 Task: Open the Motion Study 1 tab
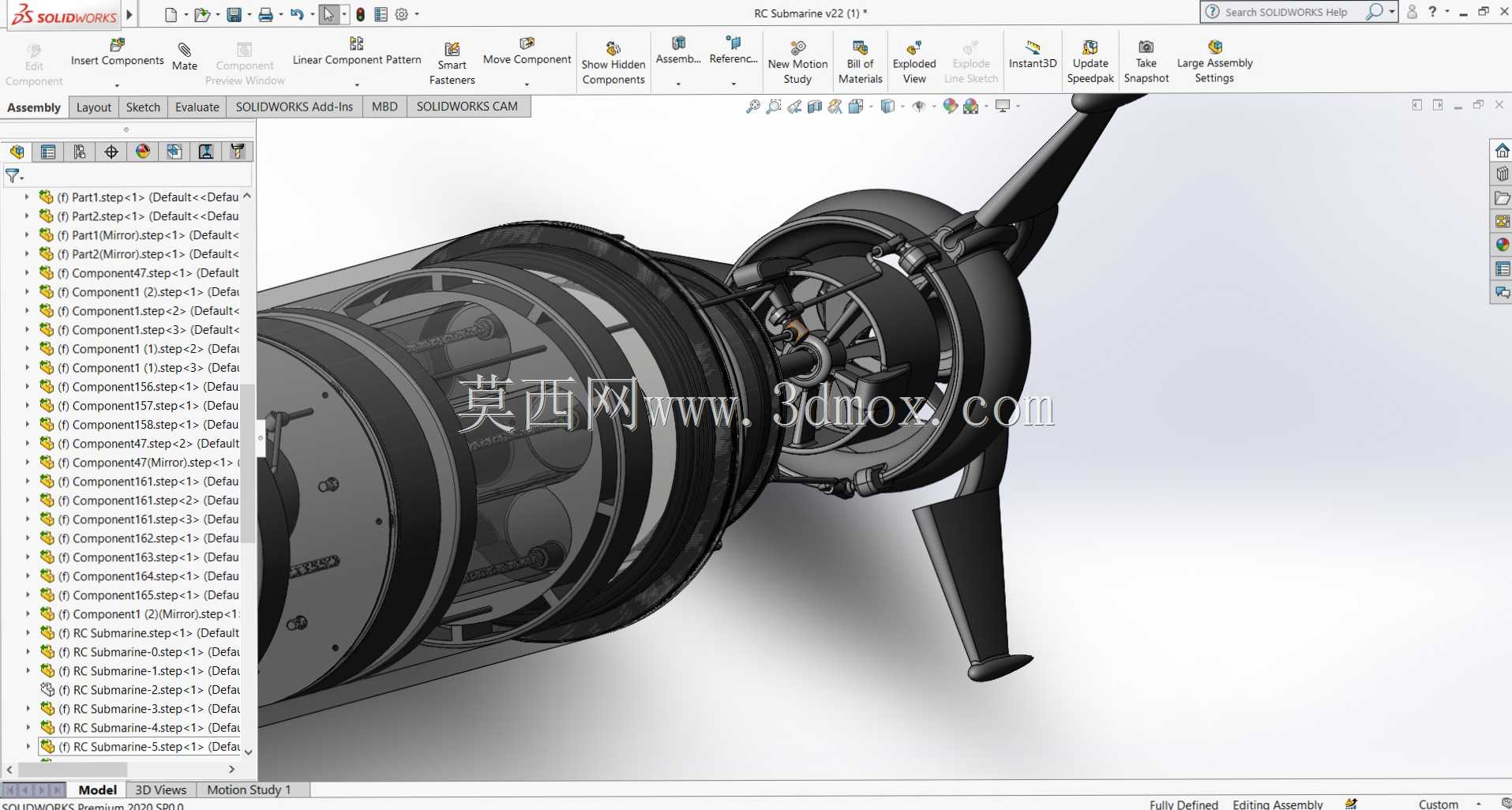tap(249, 789)
